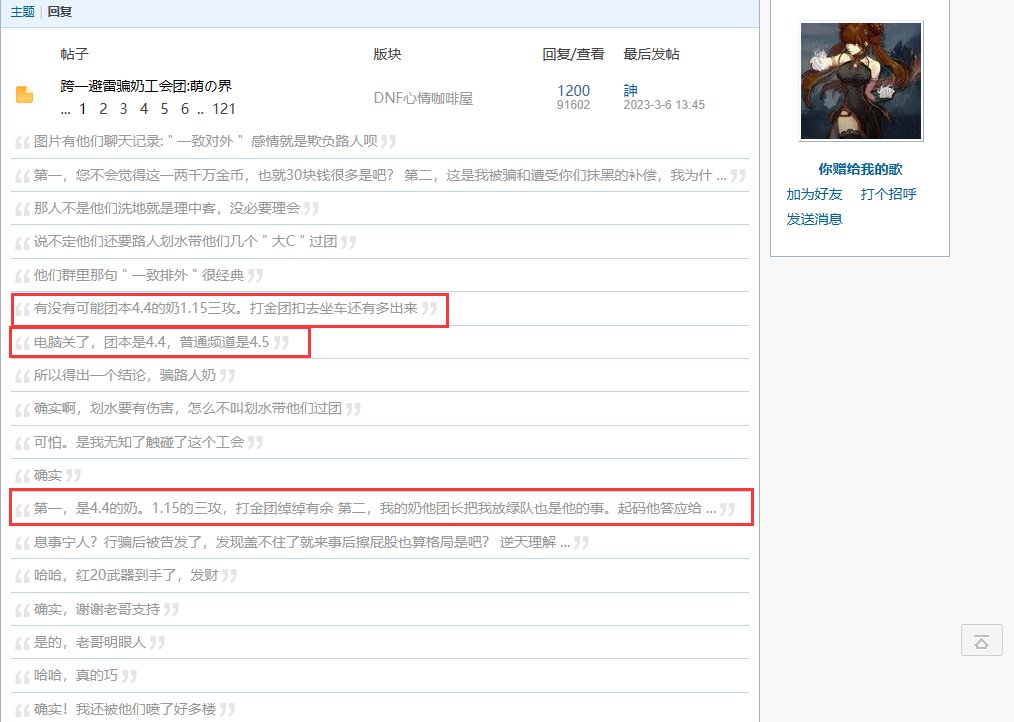Open the 你赠给我的歌 username link
This screenshot has width=1014, height=722.
pos(860,169)
